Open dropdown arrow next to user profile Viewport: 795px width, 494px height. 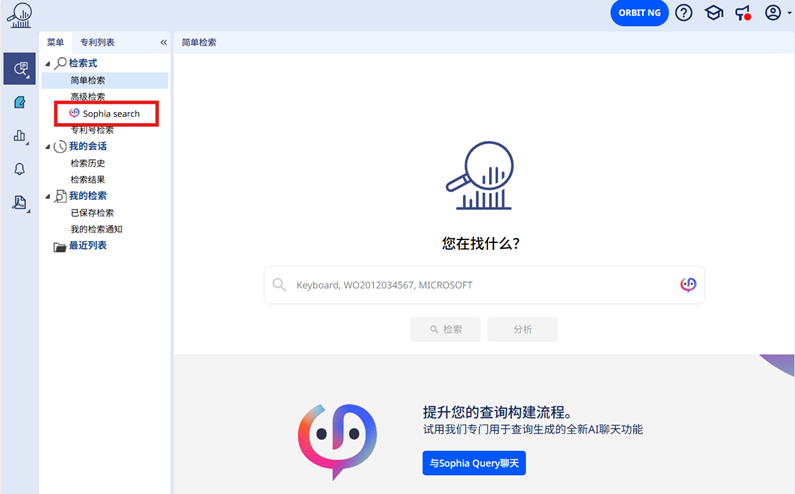click(789, 13)
